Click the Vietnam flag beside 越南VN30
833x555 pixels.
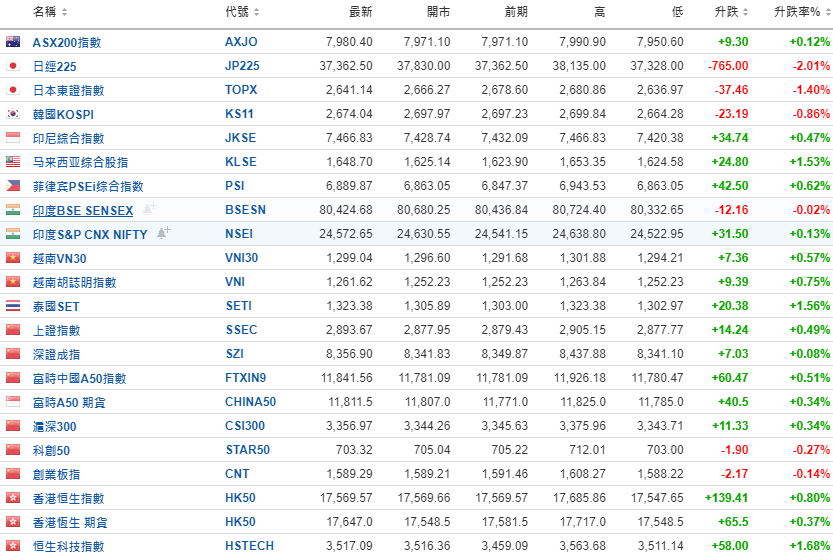point(13,258)
